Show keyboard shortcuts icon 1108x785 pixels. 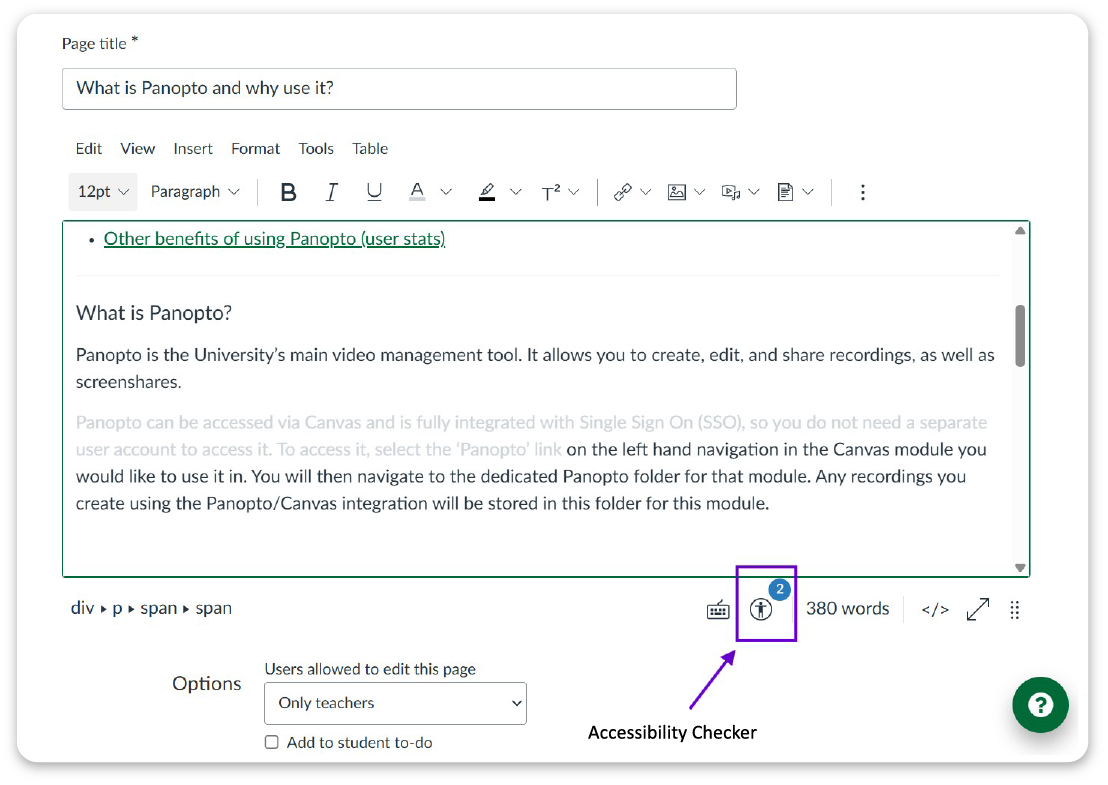point(718,610)
